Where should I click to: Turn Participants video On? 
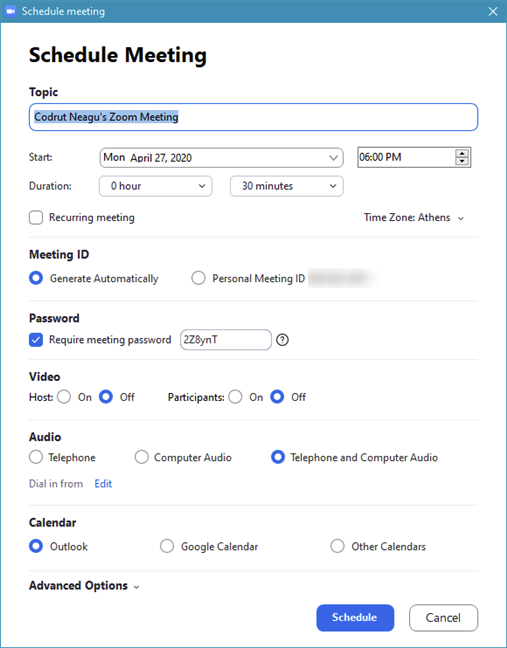tap(235, 397)
